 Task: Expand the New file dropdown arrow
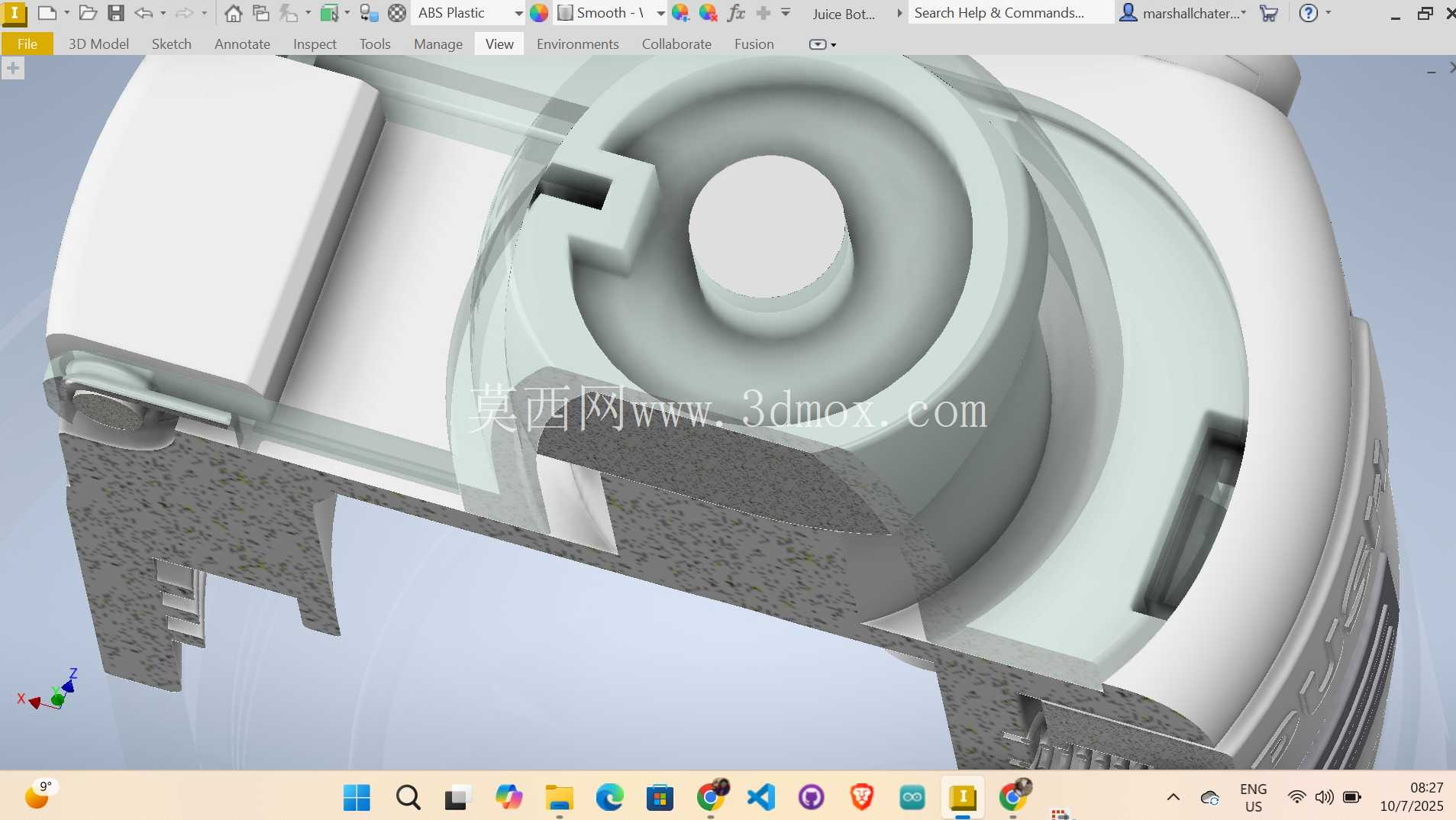coord(66,13)
